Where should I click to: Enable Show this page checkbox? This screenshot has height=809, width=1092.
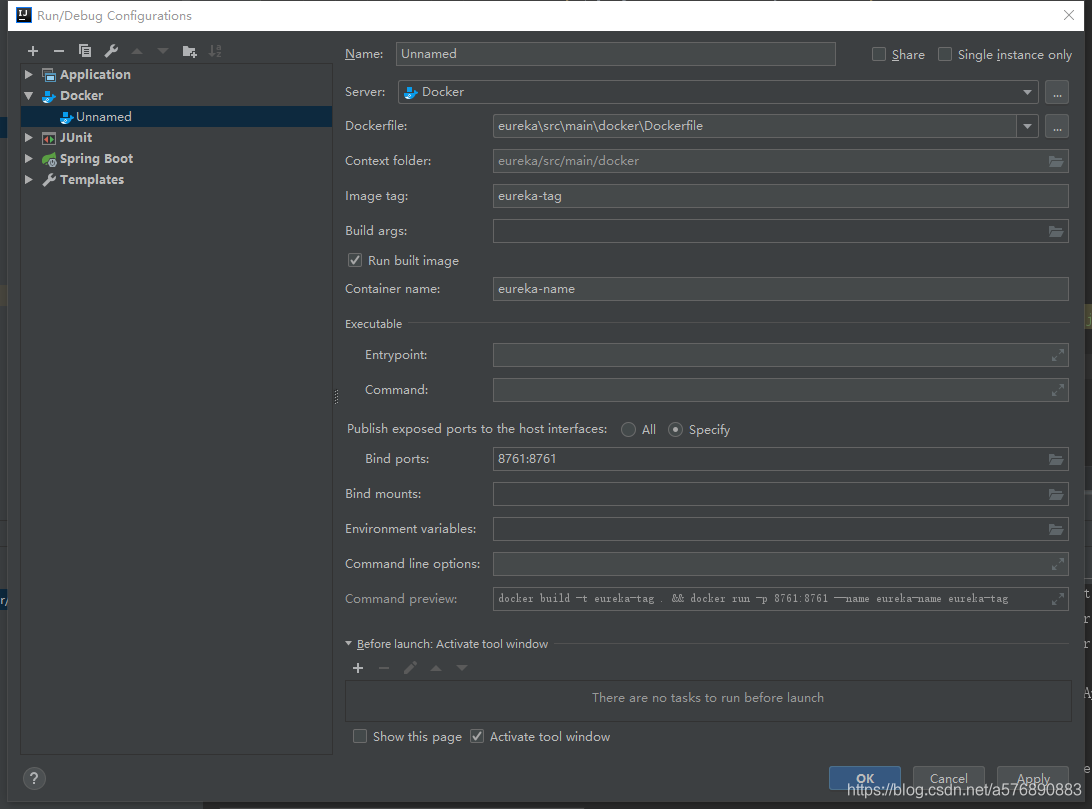click(360, 737)
